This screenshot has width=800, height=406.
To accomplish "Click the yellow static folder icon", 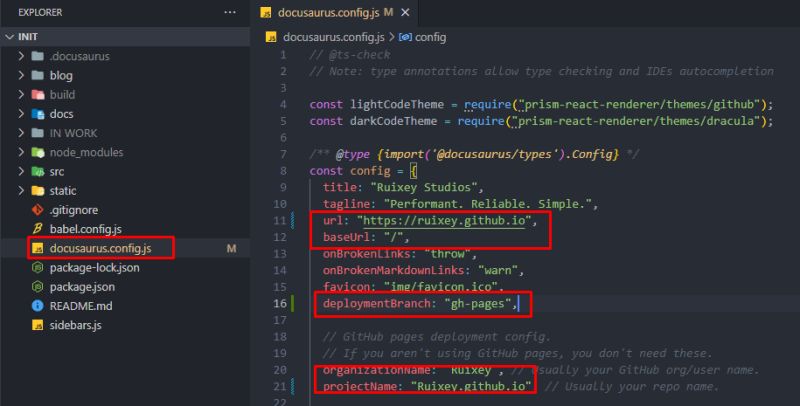I will click(38, 191).
